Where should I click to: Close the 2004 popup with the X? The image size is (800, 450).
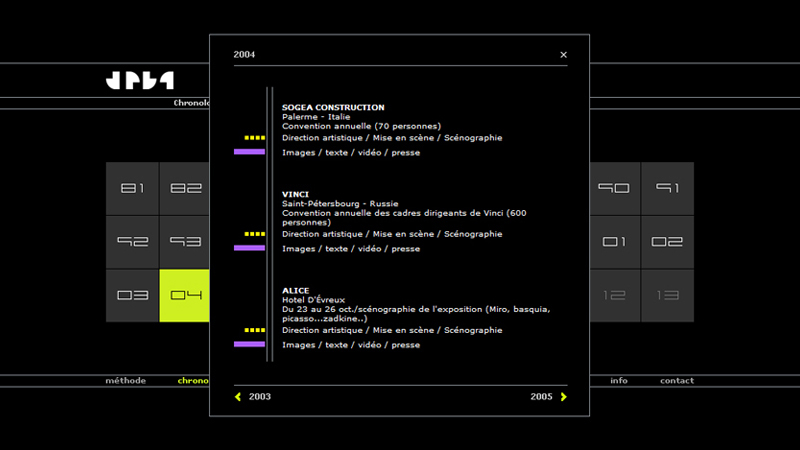tap(563, 55)
